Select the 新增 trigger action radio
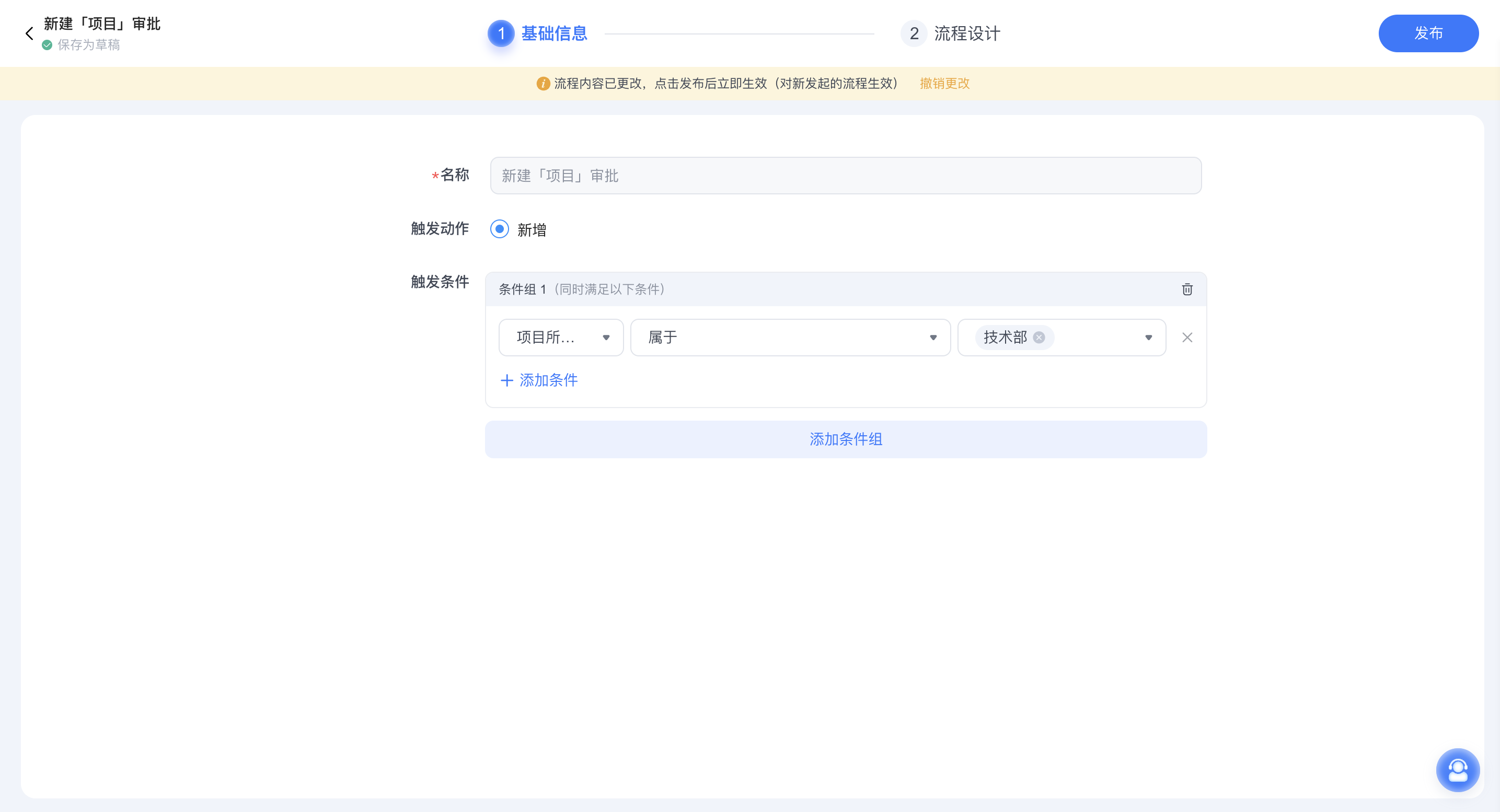The image size is (1500, 812). (499, 229)
